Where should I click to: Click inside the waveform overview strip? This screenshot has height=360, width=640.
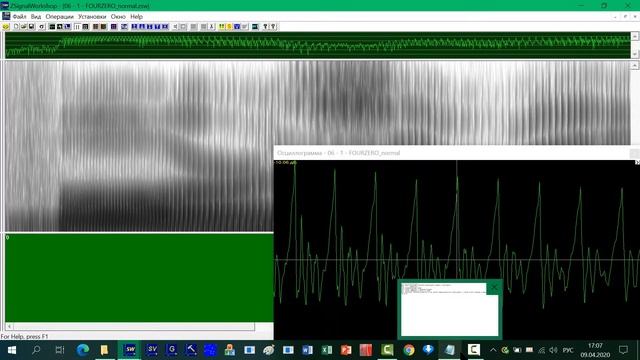pyautogui.click(x=318, y=45)
